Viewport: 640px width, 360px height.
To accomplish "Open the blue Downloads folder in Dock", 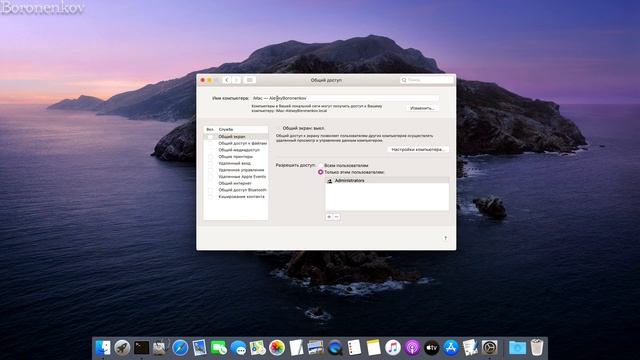I will click(517, 348).
